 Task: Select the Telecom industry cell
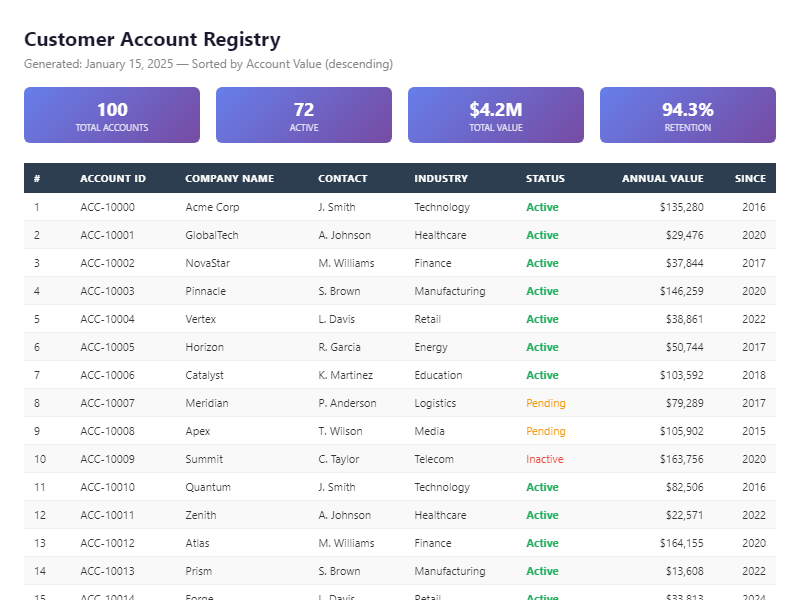(x=434, y=459)
